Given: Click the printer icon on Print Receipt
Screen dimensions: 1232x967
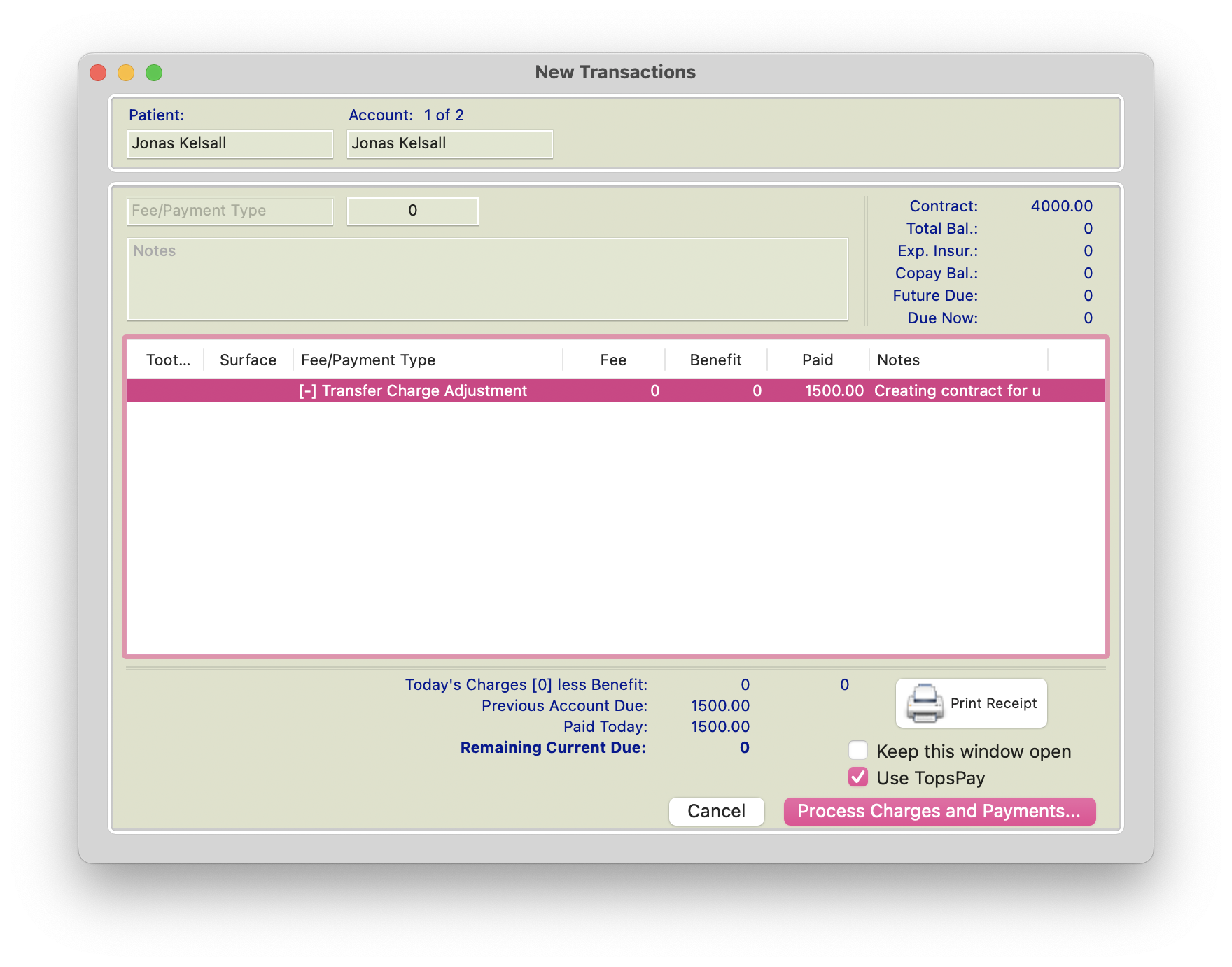Looking at the screenshot, I should click(924, 703).
